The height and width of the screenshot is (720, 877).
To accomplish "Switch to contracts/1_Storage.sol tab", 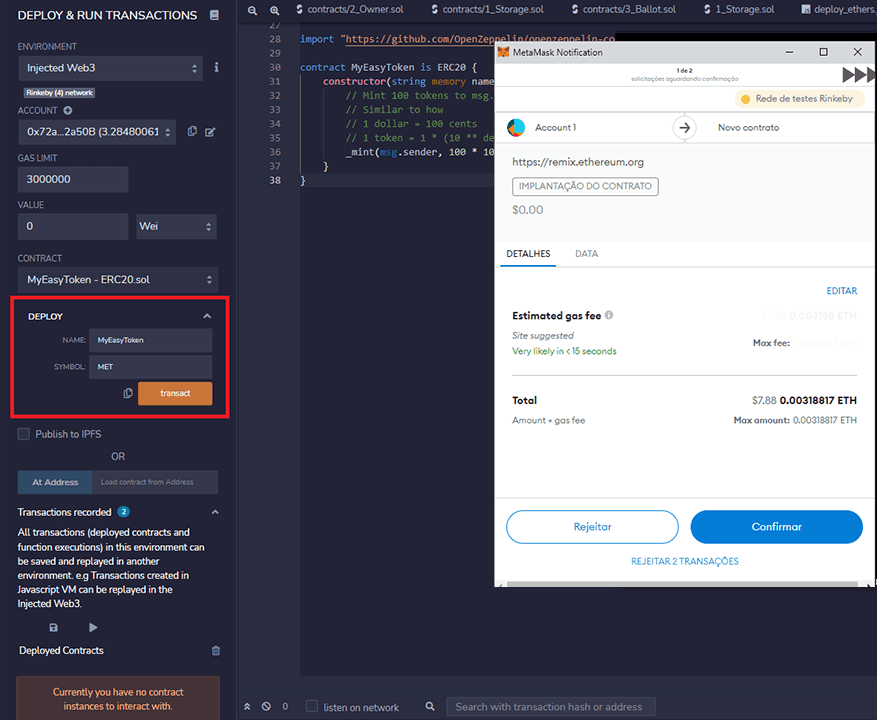I will pyautogui.click(x=489, y=9).
